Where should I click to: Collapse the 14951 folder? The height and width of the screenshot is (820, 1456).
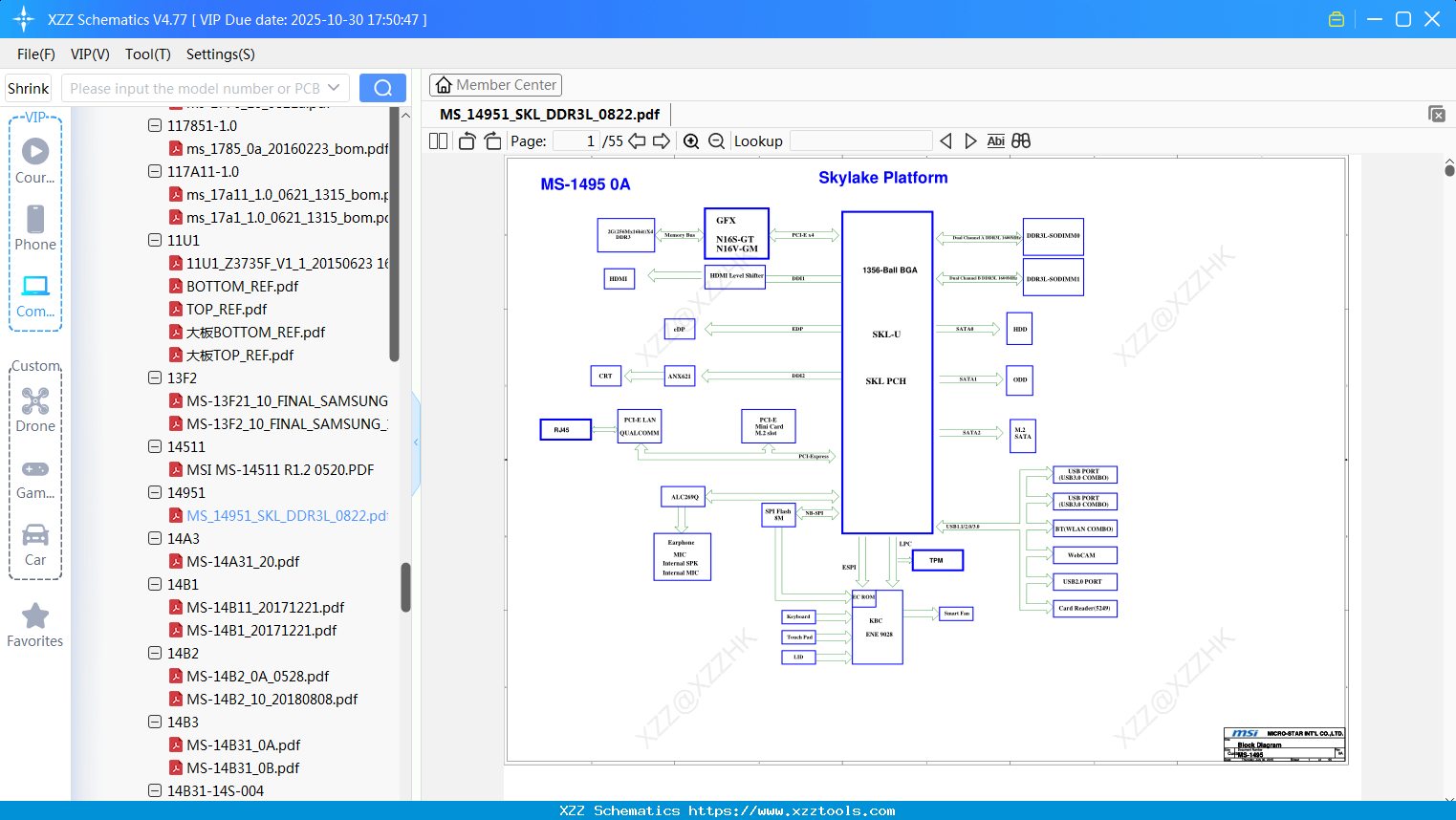155,492
